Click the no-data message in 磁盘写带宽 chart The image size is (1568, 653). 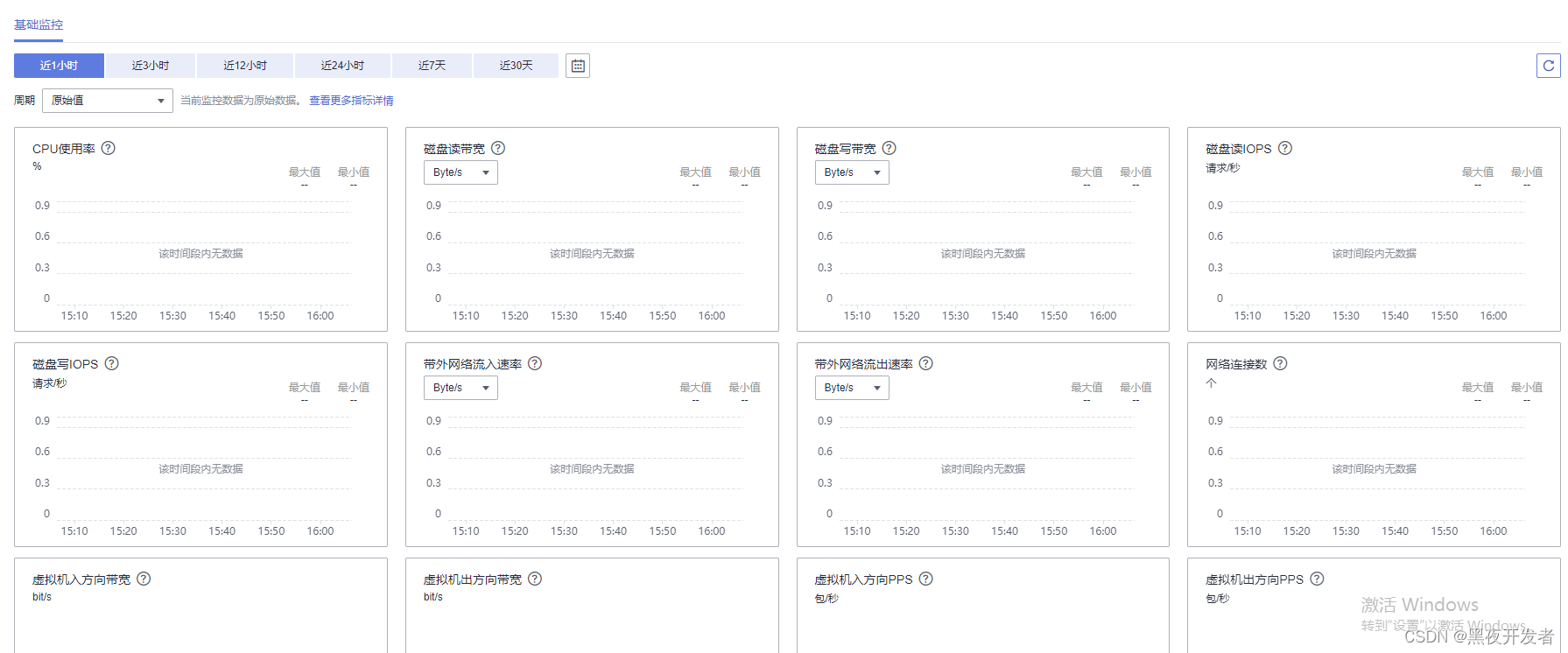(983, 254)
